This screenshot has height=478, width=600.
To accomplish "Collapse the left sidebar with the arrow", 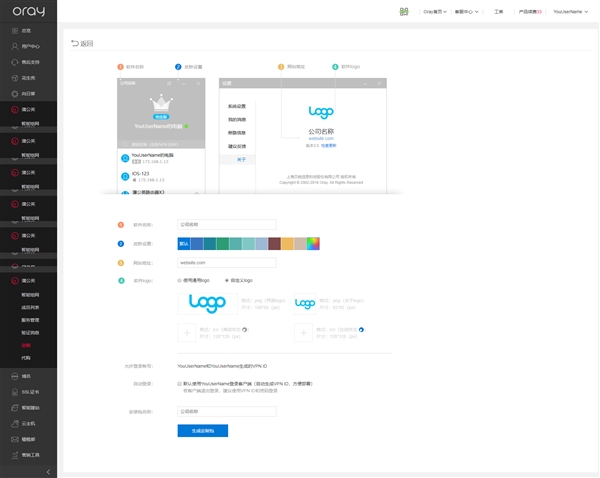I will (x=48, y=472).
